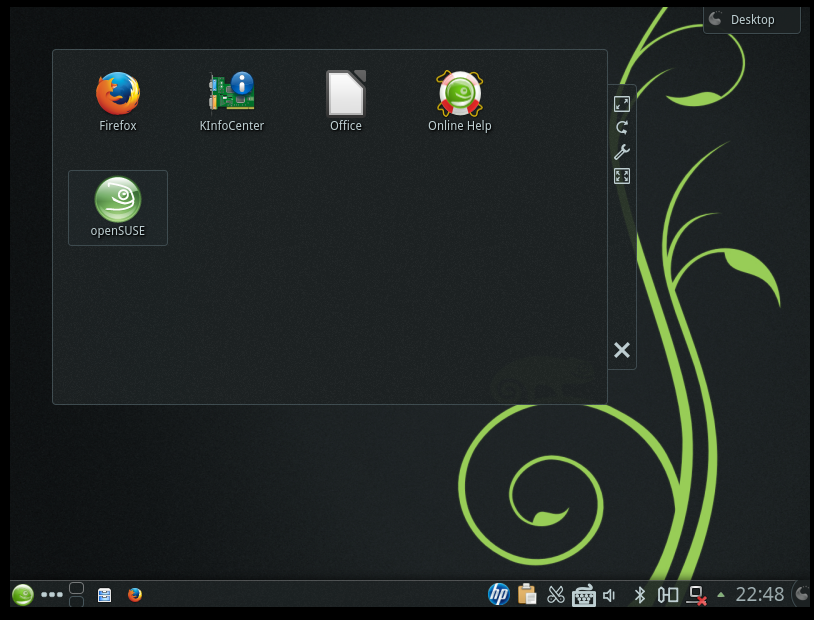This screenshot has height=620, width=814.
Task: Open the disconnected network tray icon
Action: click(x=696, y=596)
